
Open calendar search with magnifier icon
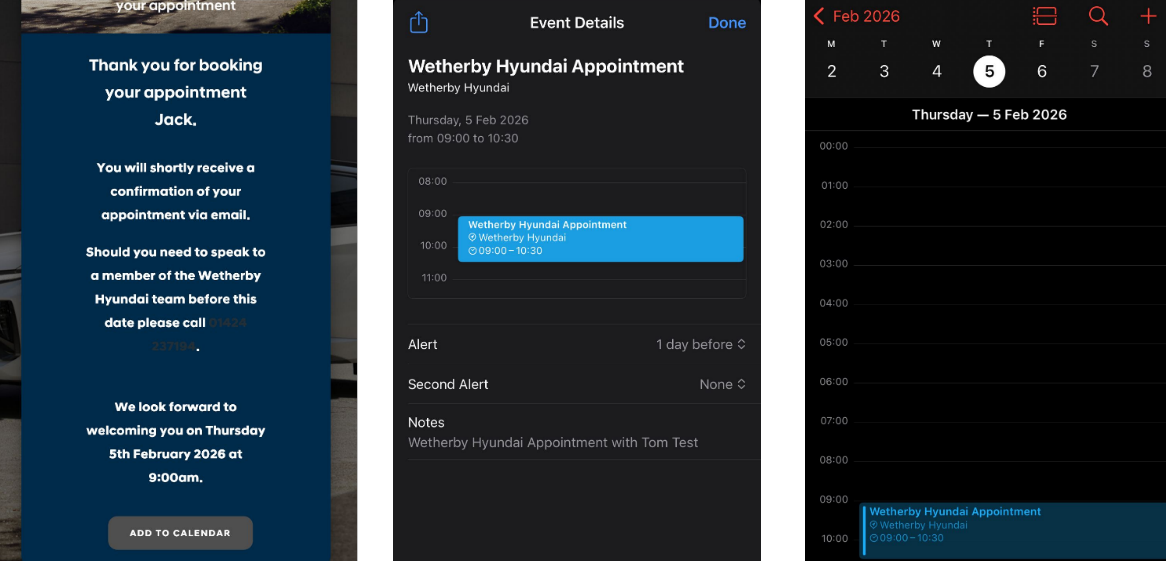(1098, 16)
